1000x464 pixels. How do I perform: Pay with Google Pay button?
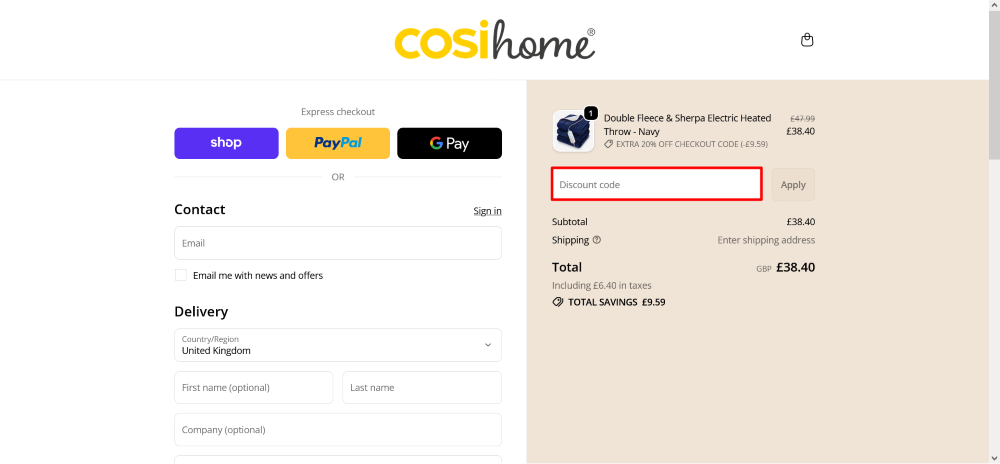450,143
